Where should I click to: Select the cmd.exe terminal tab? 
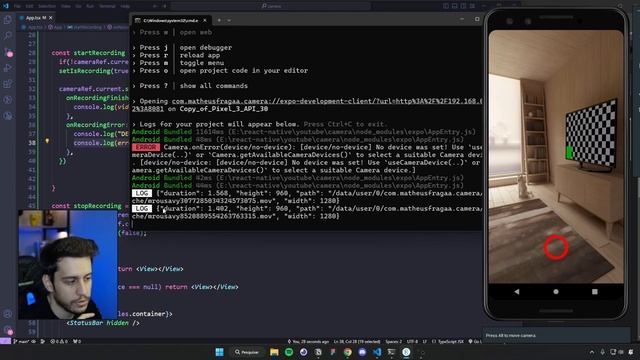click(x=171, y=20)
